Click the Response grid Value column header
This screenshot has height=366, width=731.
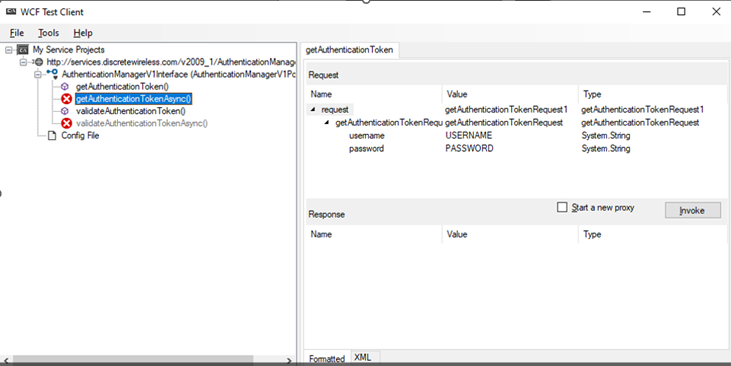tap(510, 234)
